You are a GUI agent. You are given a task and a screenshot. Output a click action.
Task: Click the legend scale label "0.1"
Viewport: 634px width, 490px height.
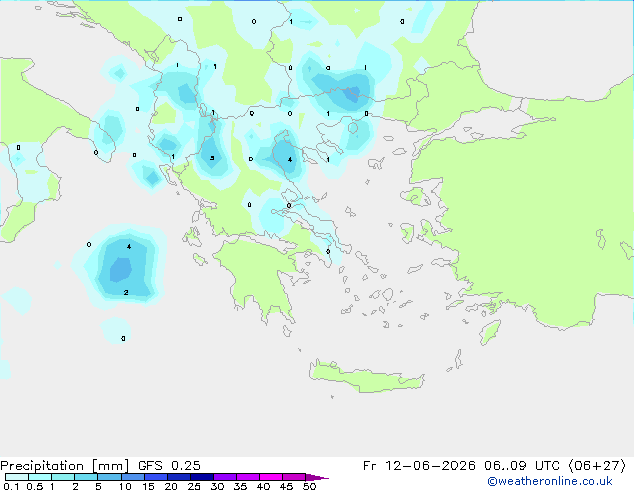(x=11, y=486)
